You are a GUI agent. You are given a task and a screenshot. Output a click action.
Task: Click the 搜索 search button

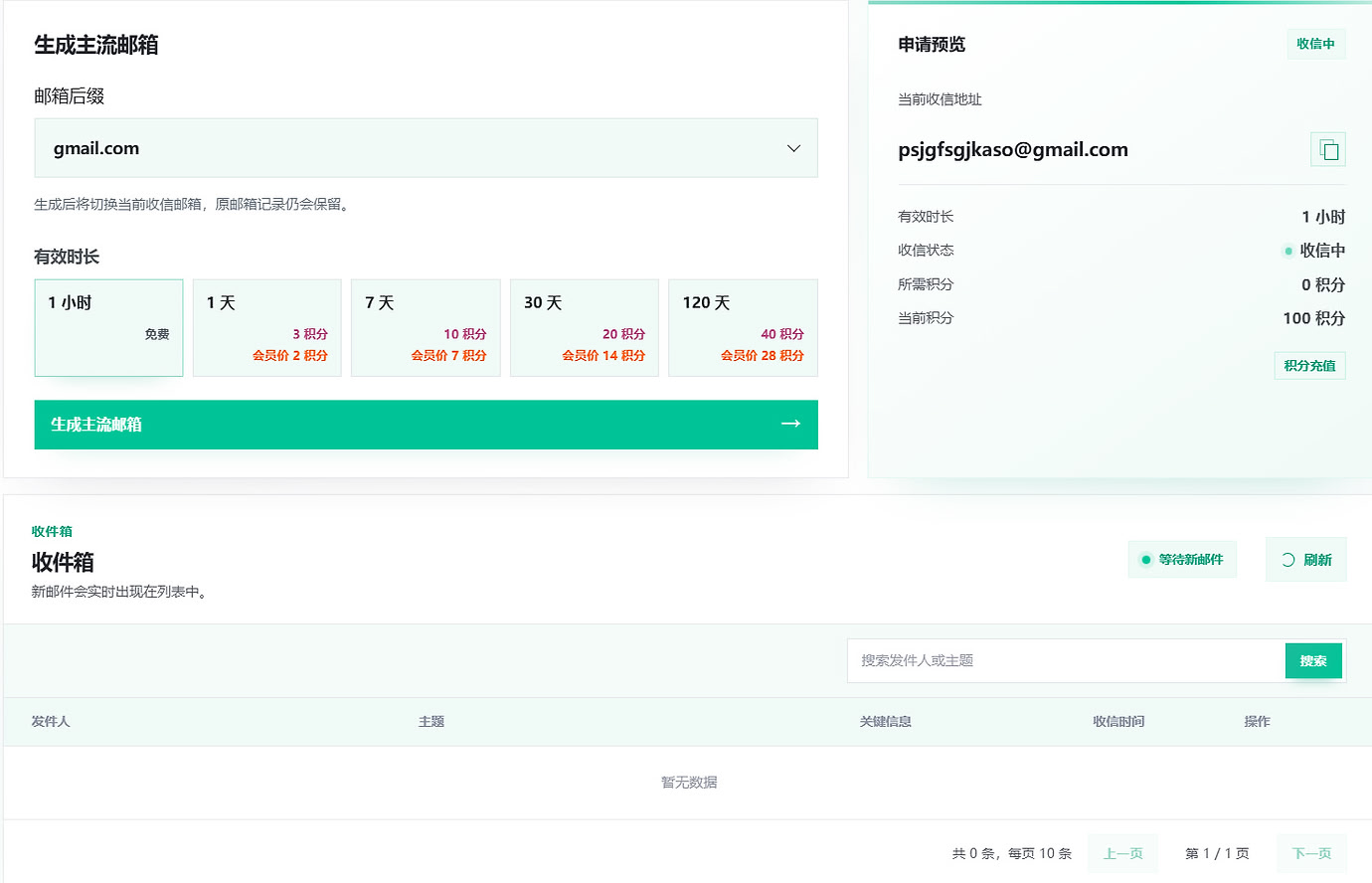[x=1313, y=661]
